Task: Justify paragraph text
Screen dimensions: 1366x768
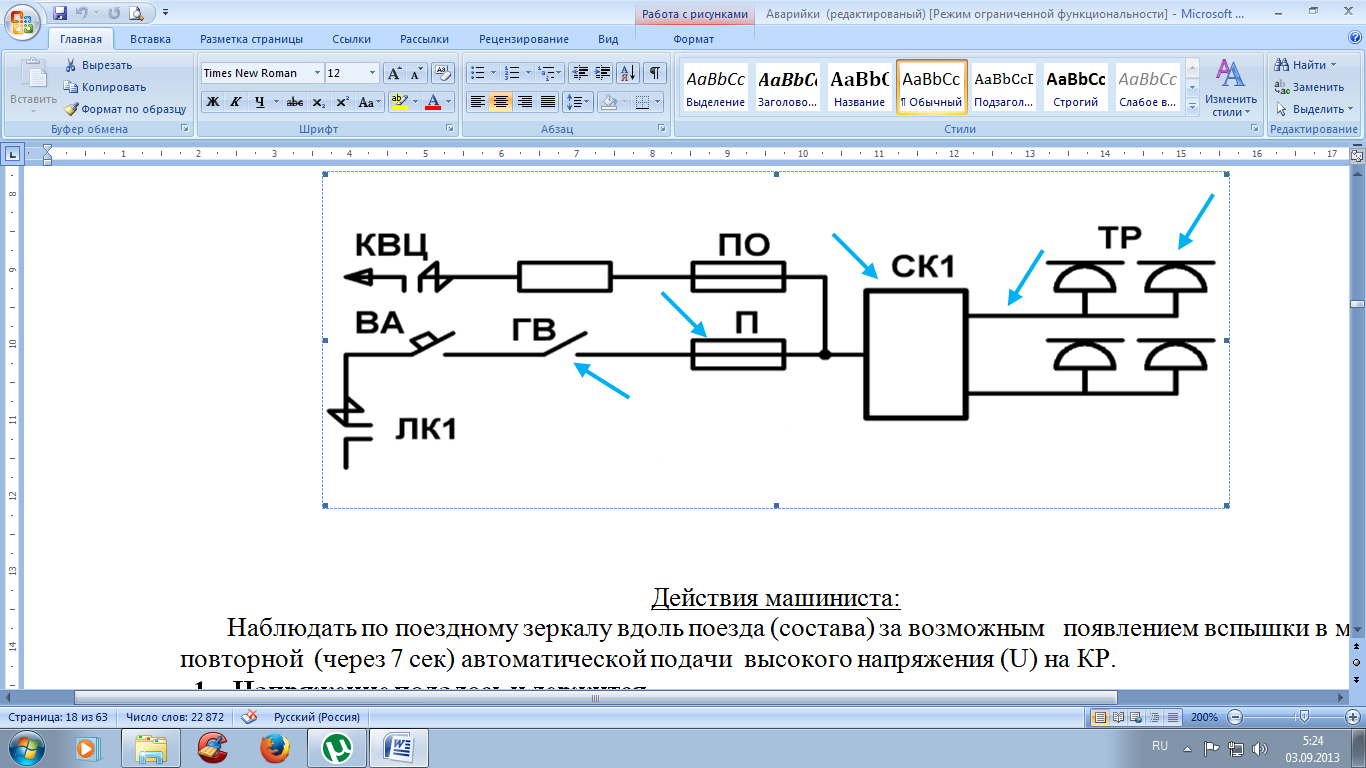Action: coord(548,102)
